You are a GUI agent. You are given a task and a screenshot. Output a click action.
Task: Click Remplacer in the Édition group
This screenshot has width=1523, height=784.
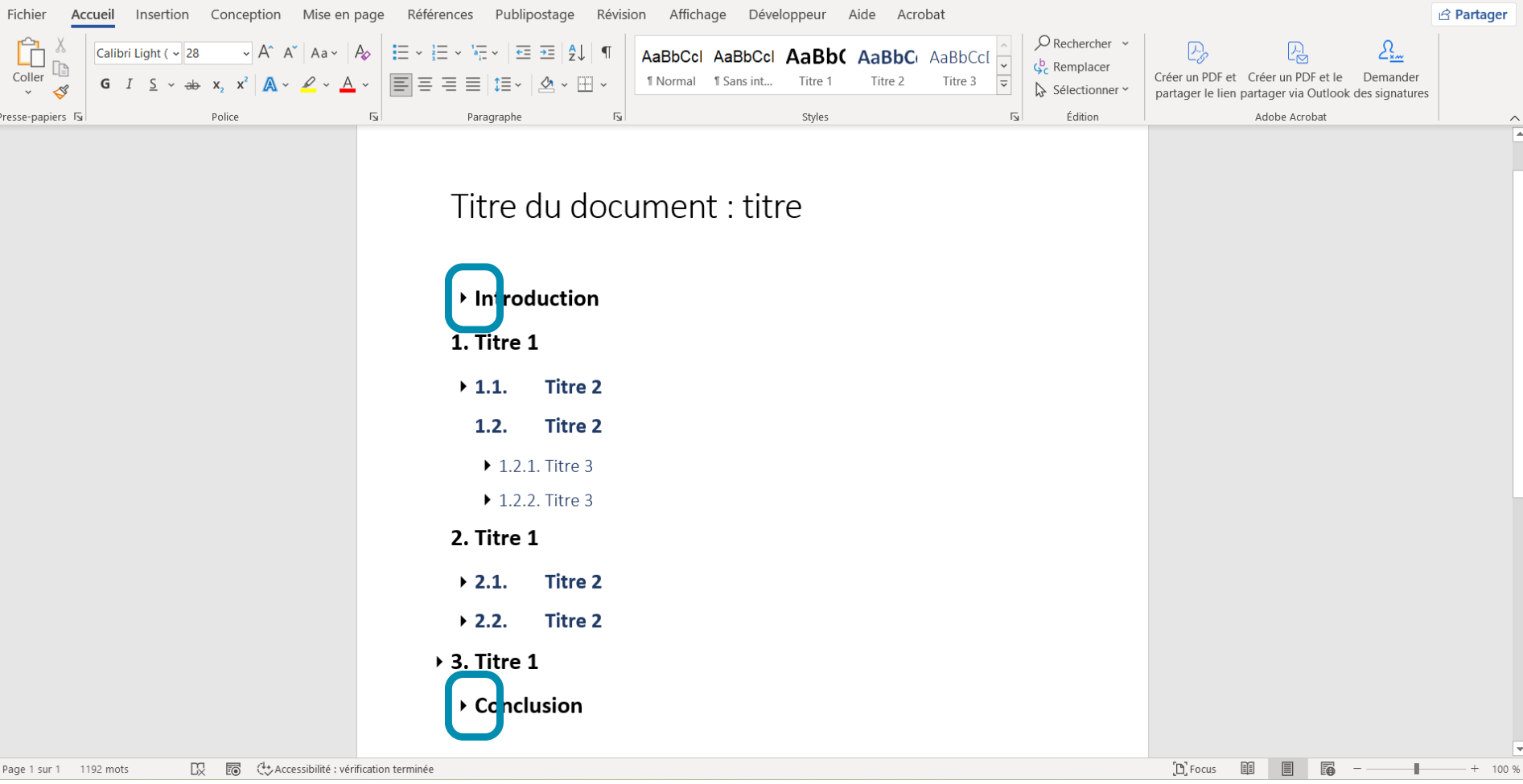(x=1072, y=67)
